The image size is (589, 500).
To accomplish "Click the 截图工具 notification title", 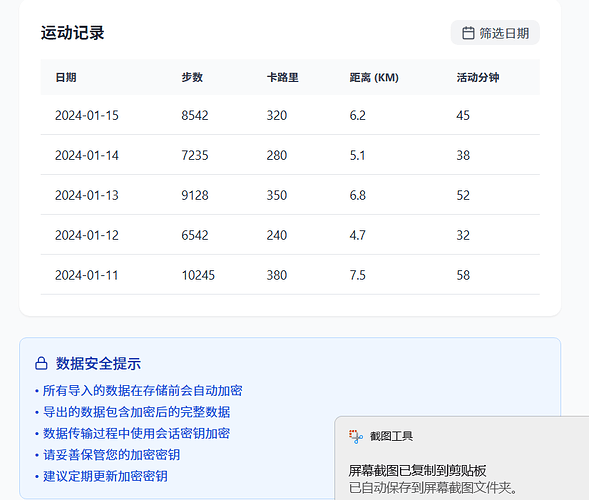I will click(391, 436).
